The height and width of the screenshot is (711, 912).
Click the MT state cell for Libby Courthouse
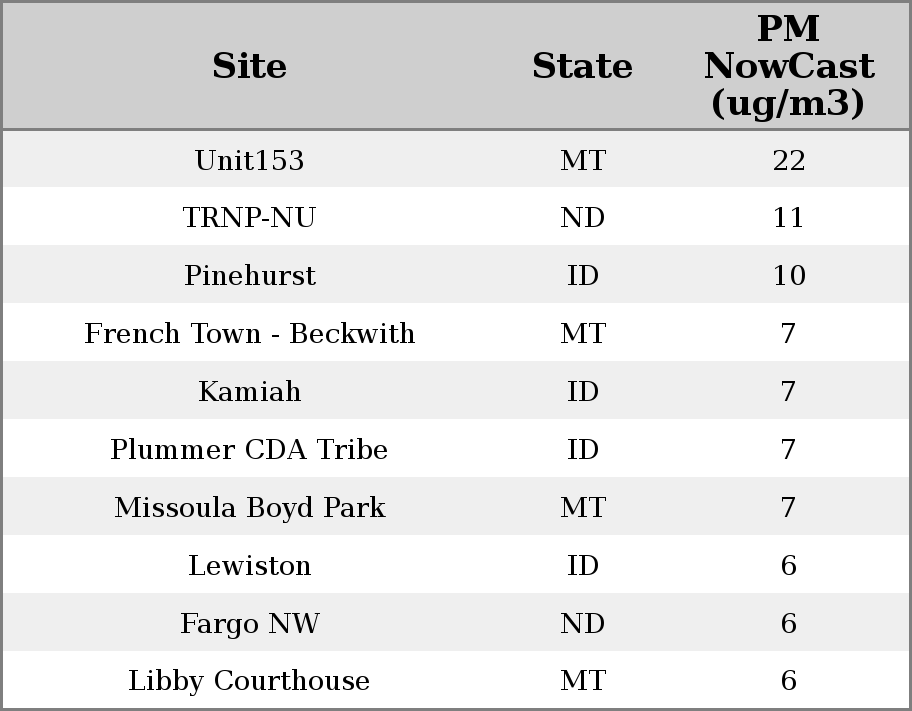tap(582, 681)
